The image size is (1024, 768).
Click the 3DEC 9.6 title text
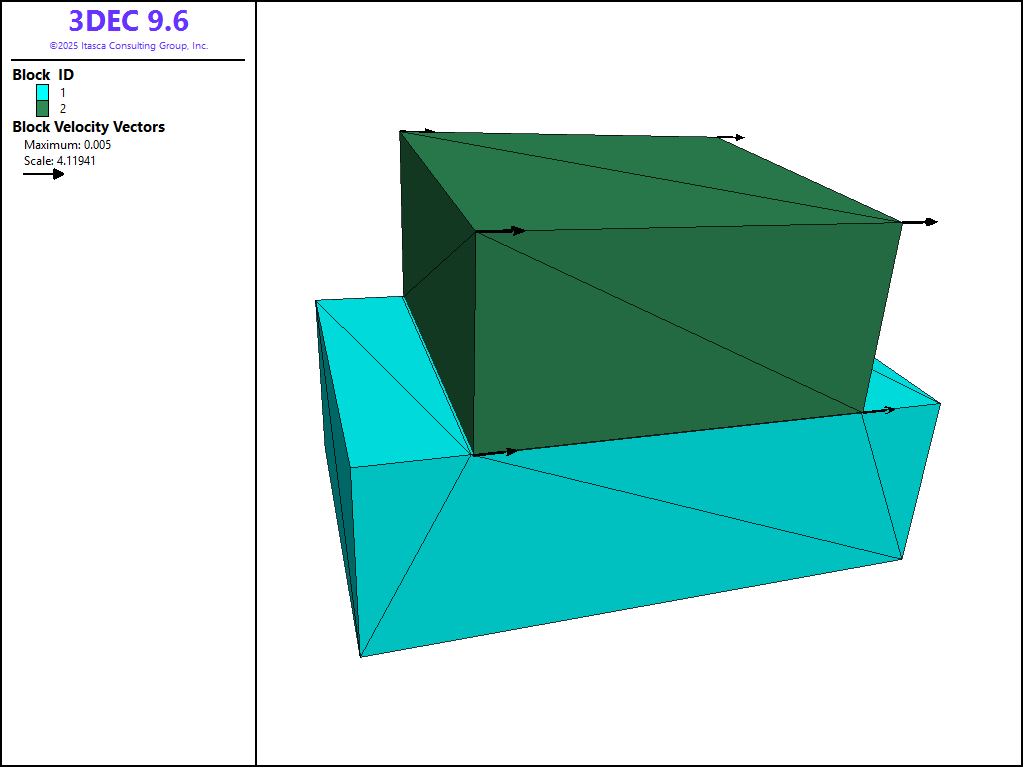128,21
